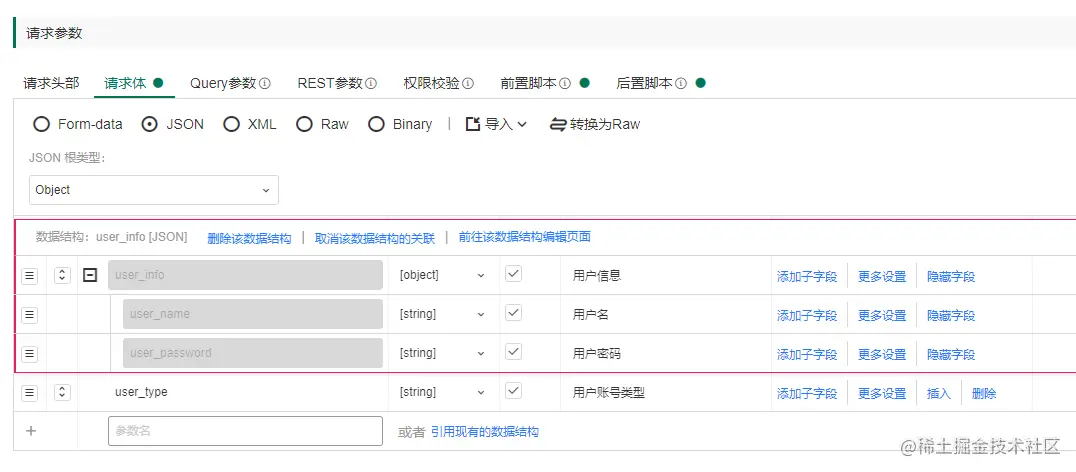Click the 参数名 input field

pos(245,431)
